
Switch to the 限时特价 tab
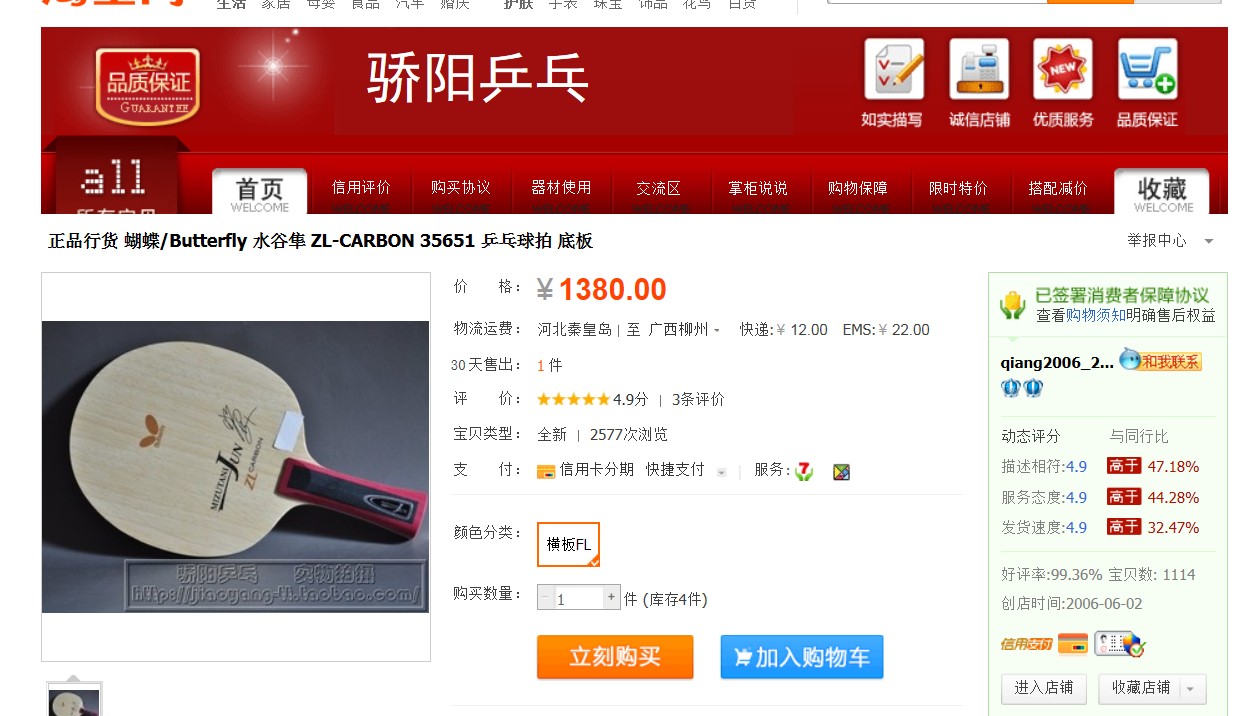pos(958,188)
